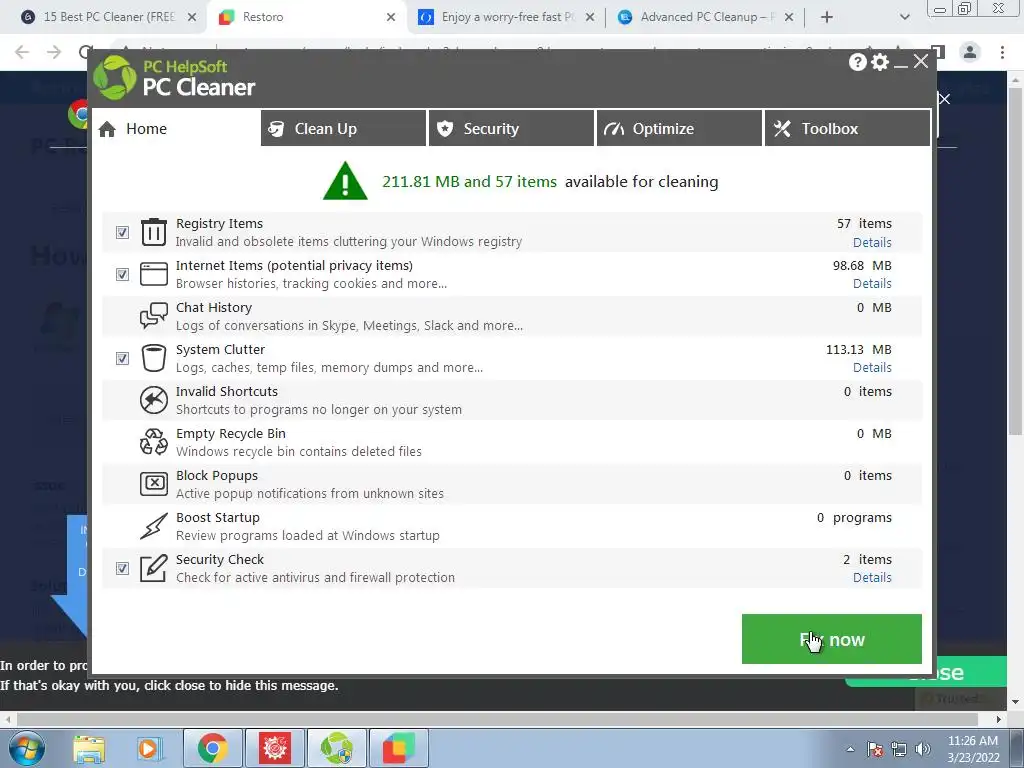Click the Chat History row title
Screen dimensions: 1024x768
click(214, 308)
